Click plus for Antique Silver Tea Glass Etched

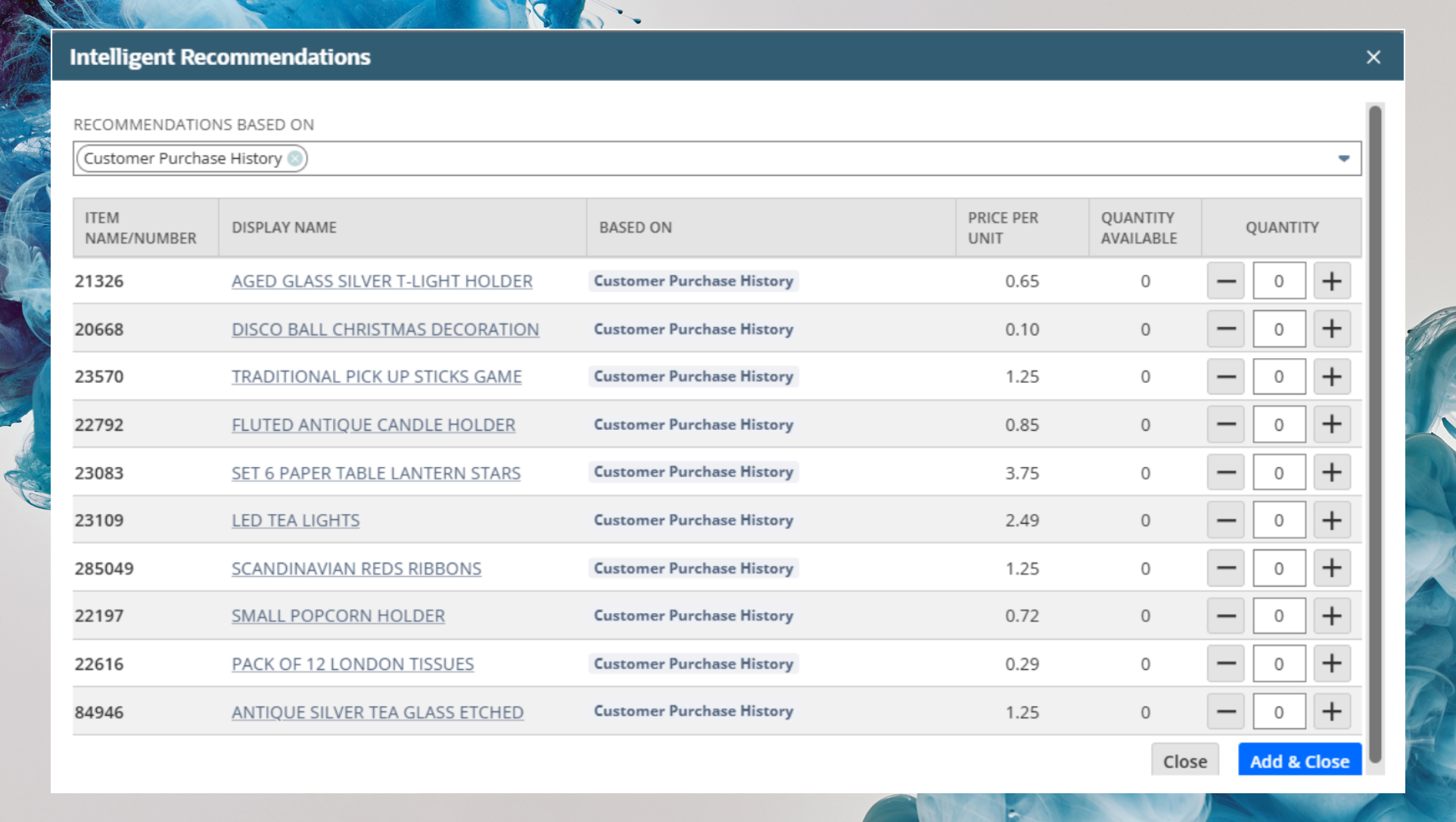pos(1332,711)
